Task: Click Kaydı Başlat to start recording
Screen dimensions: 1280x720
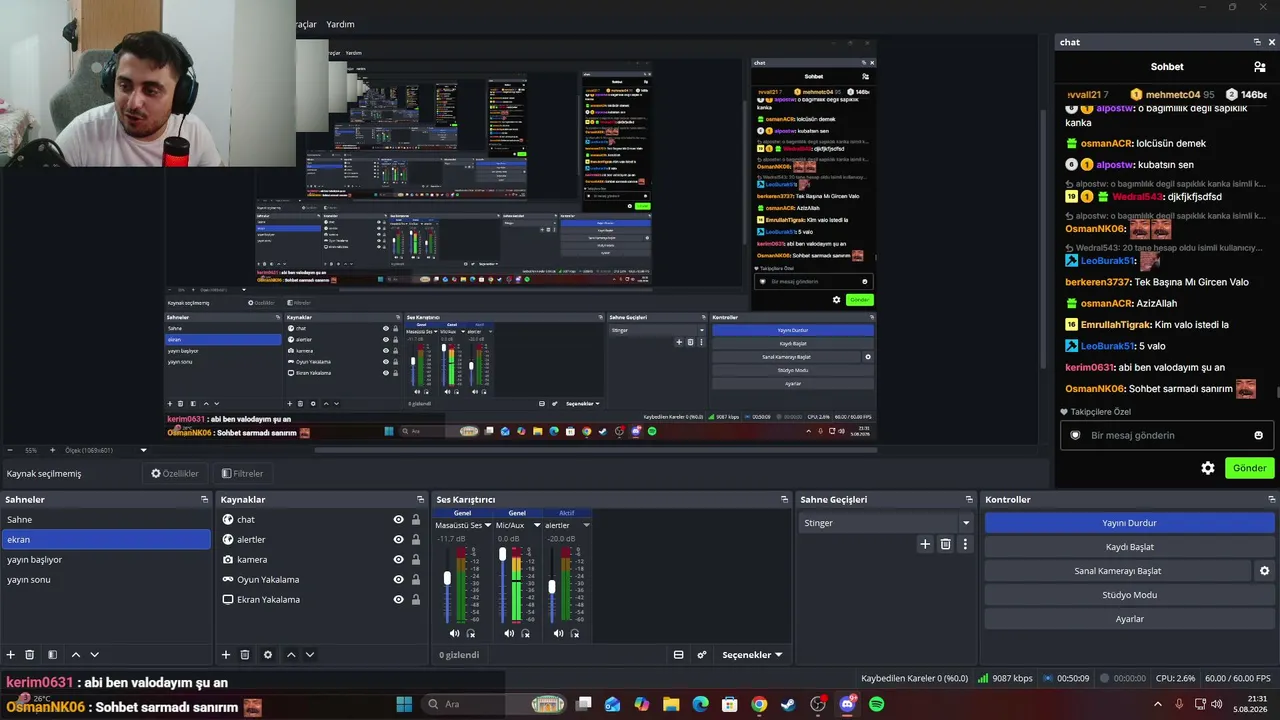Action: [x=1129, y=547]
